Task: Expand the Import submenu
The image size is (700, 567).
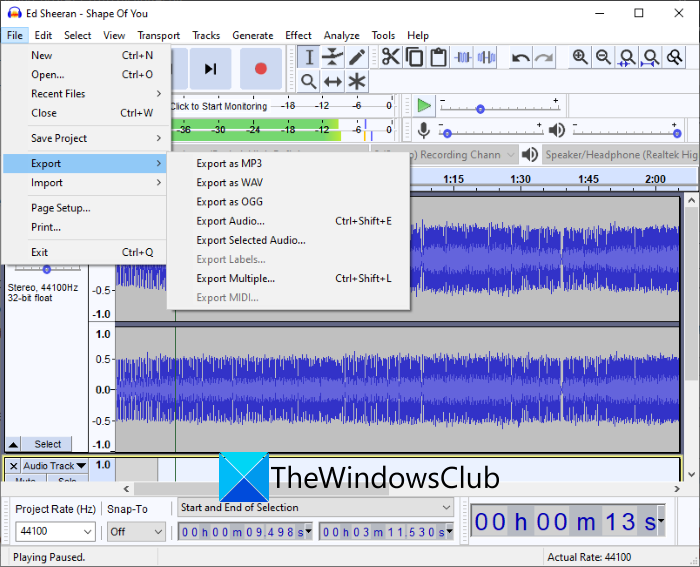Action: click(x=85, y=183)
